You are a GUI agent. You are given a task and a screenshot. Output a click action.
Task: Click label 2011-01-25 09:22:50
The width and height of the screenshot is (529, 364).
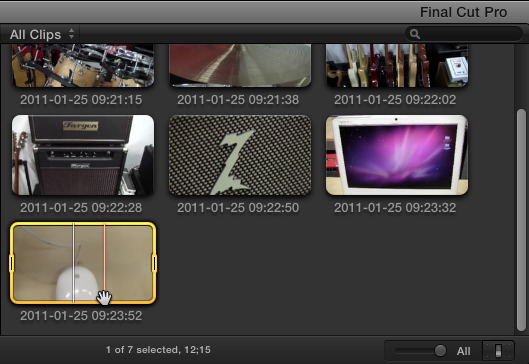click(x=238, y=207)
